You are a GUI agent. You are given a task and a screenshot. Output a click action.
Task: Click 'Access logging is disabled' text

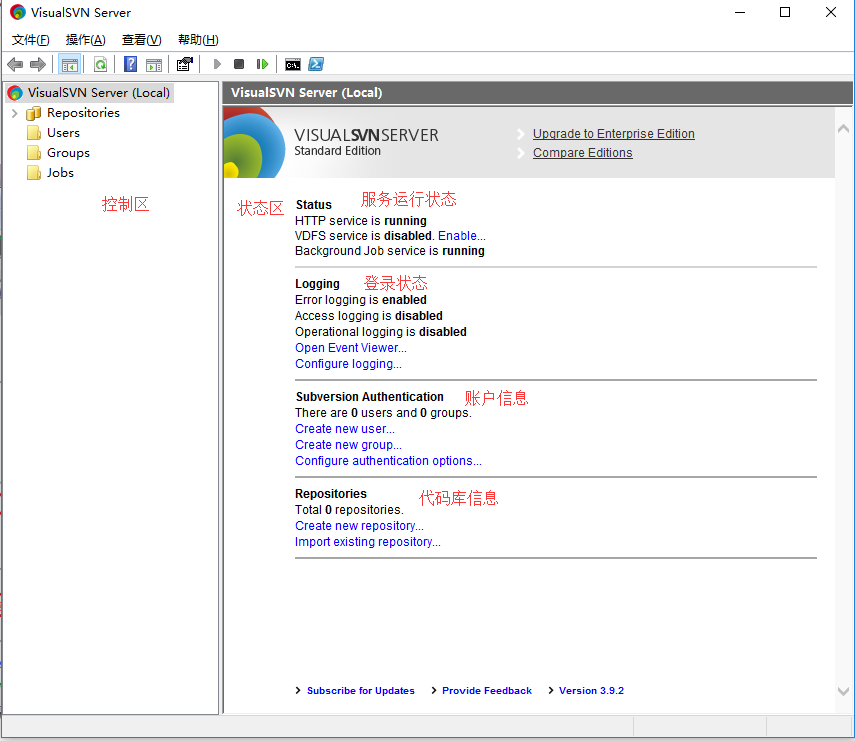click(369, 316)
